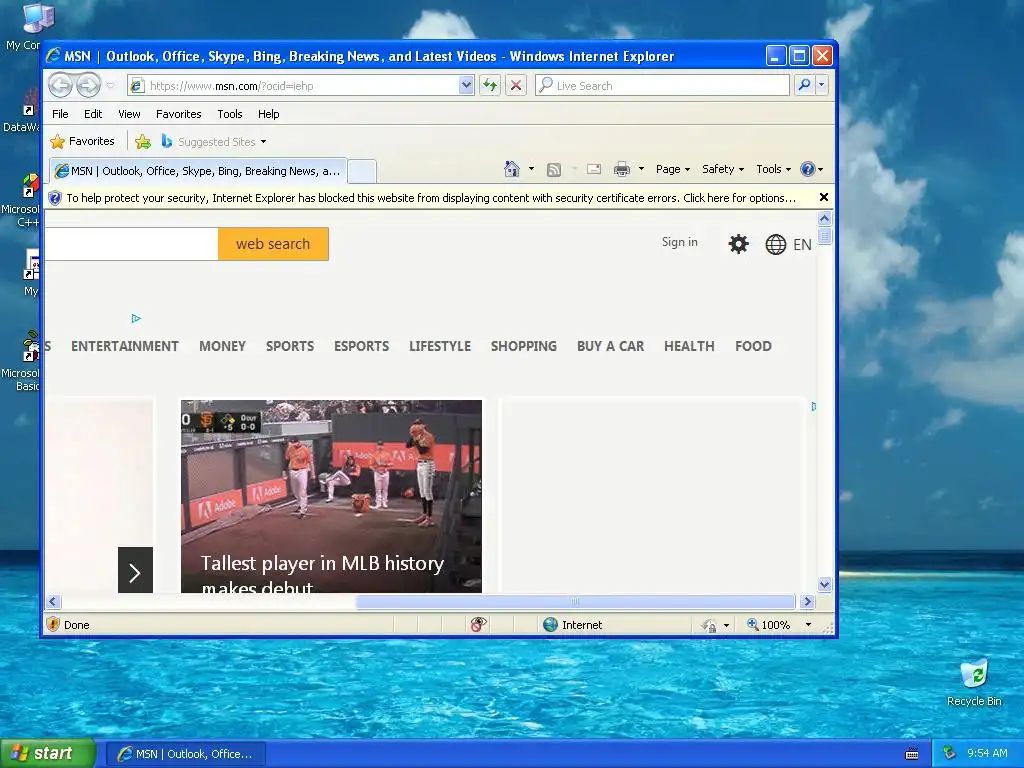This screenshot has height=768, width=1024.
Task: Click the horizontal scrollbar right arrow
Action: tap(807, 601)
